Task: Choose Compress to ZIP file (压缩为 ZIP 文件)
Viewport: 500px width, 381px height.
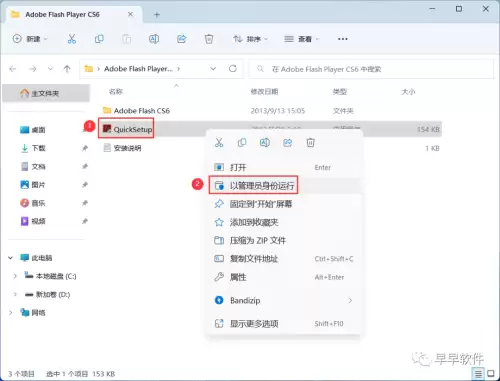Action: tap(284, 240)
